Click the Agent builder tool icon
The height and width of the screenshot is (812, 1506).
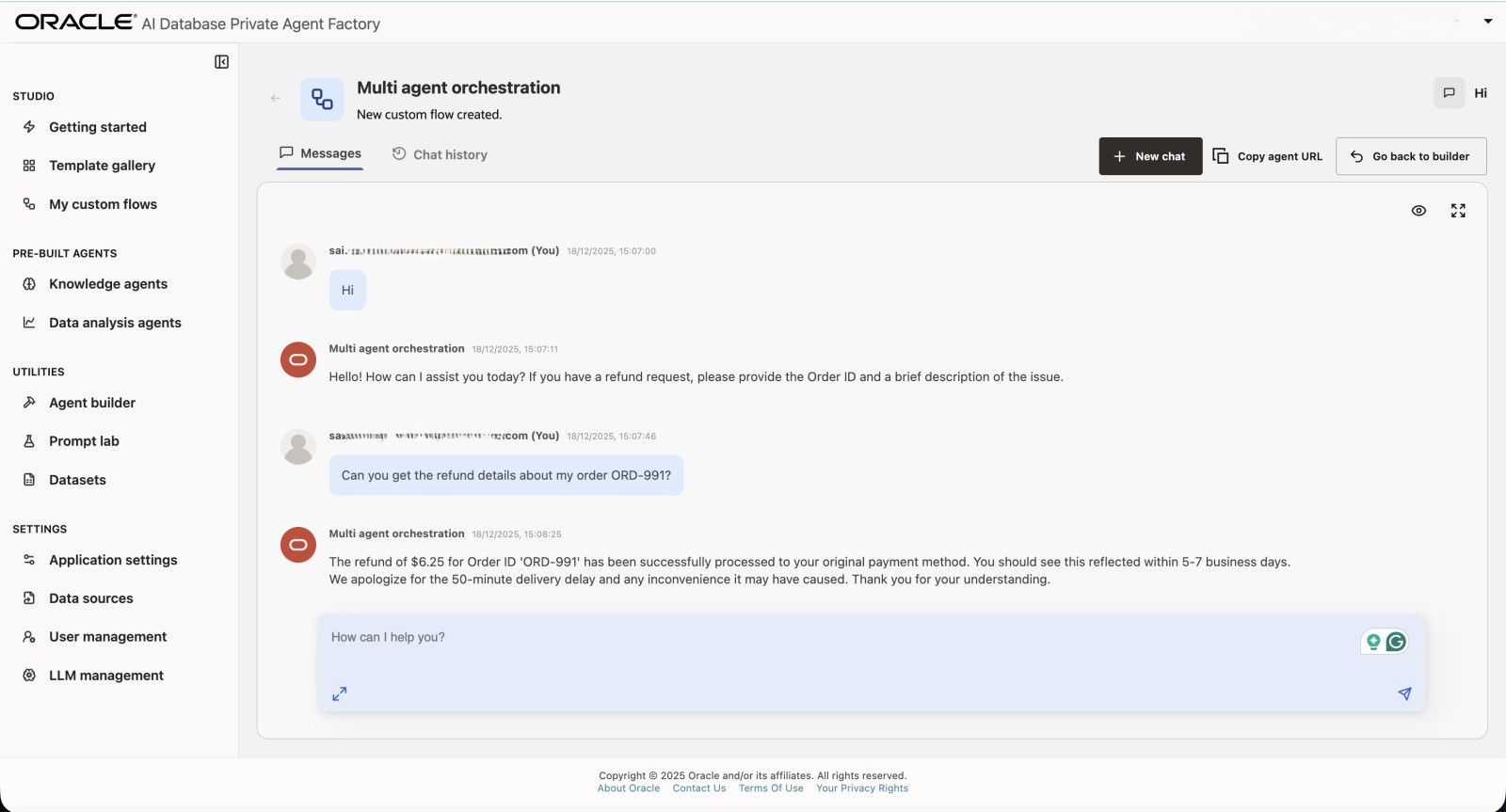[29, 403]
